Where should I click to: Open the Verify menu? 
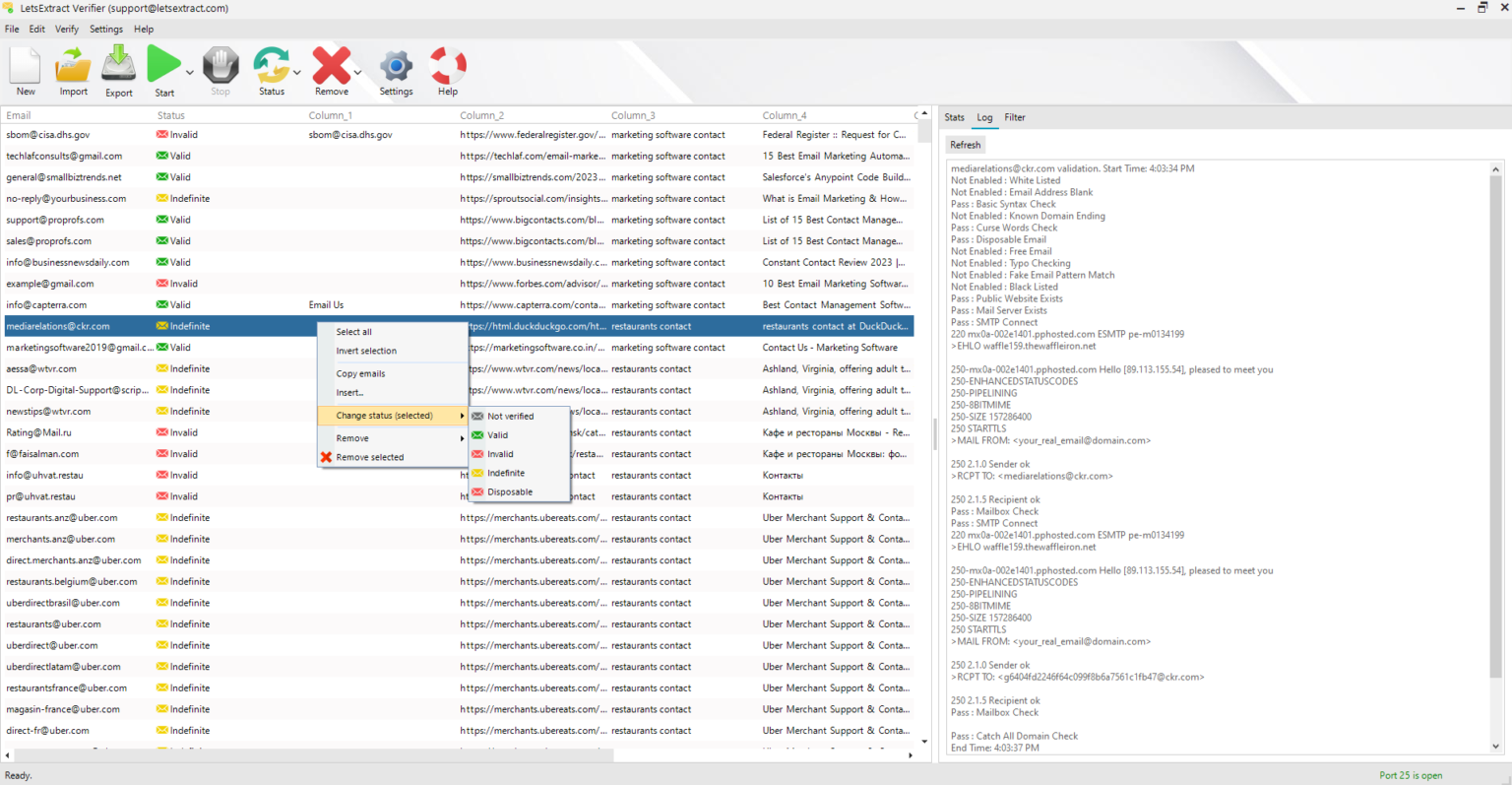pyautogui.click(x=66, y=29)
